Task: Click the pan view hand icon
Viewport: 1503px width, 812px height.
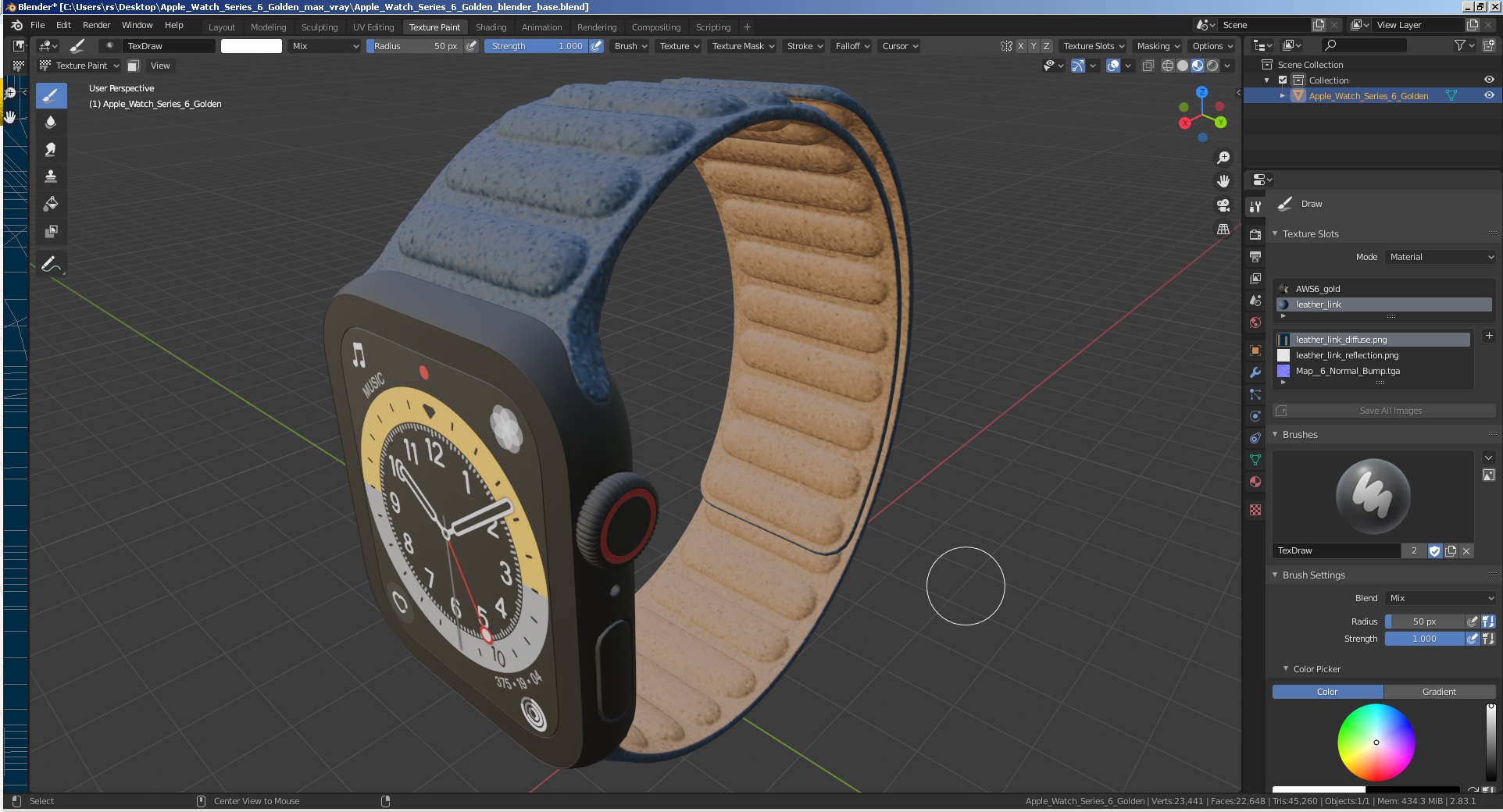Action: (x=1223, y=181)
